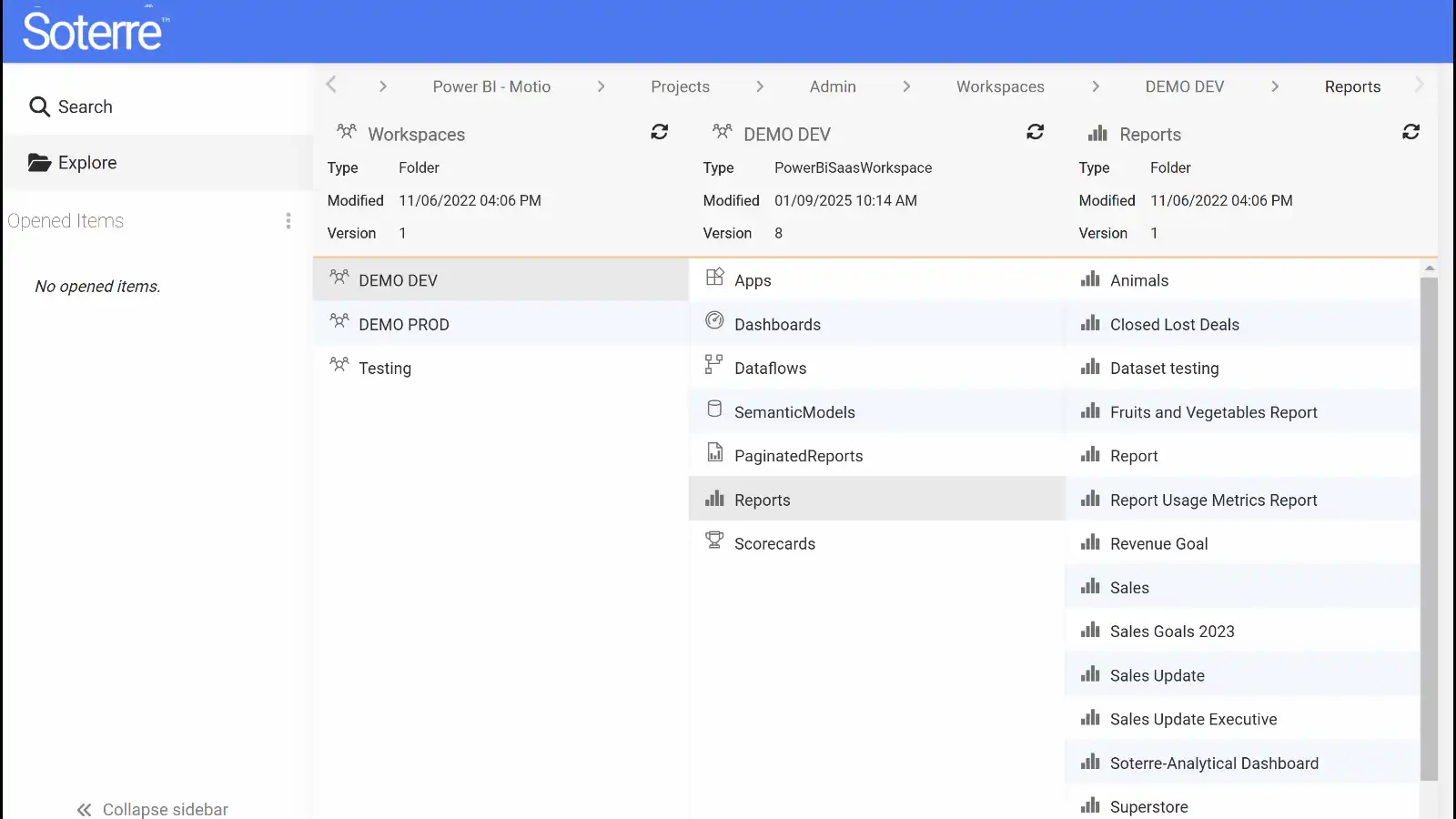The height and width of the screenshot is (819, 1456).
Task: Click the SemanticModels database icon
Action: [x=714, y=409]
